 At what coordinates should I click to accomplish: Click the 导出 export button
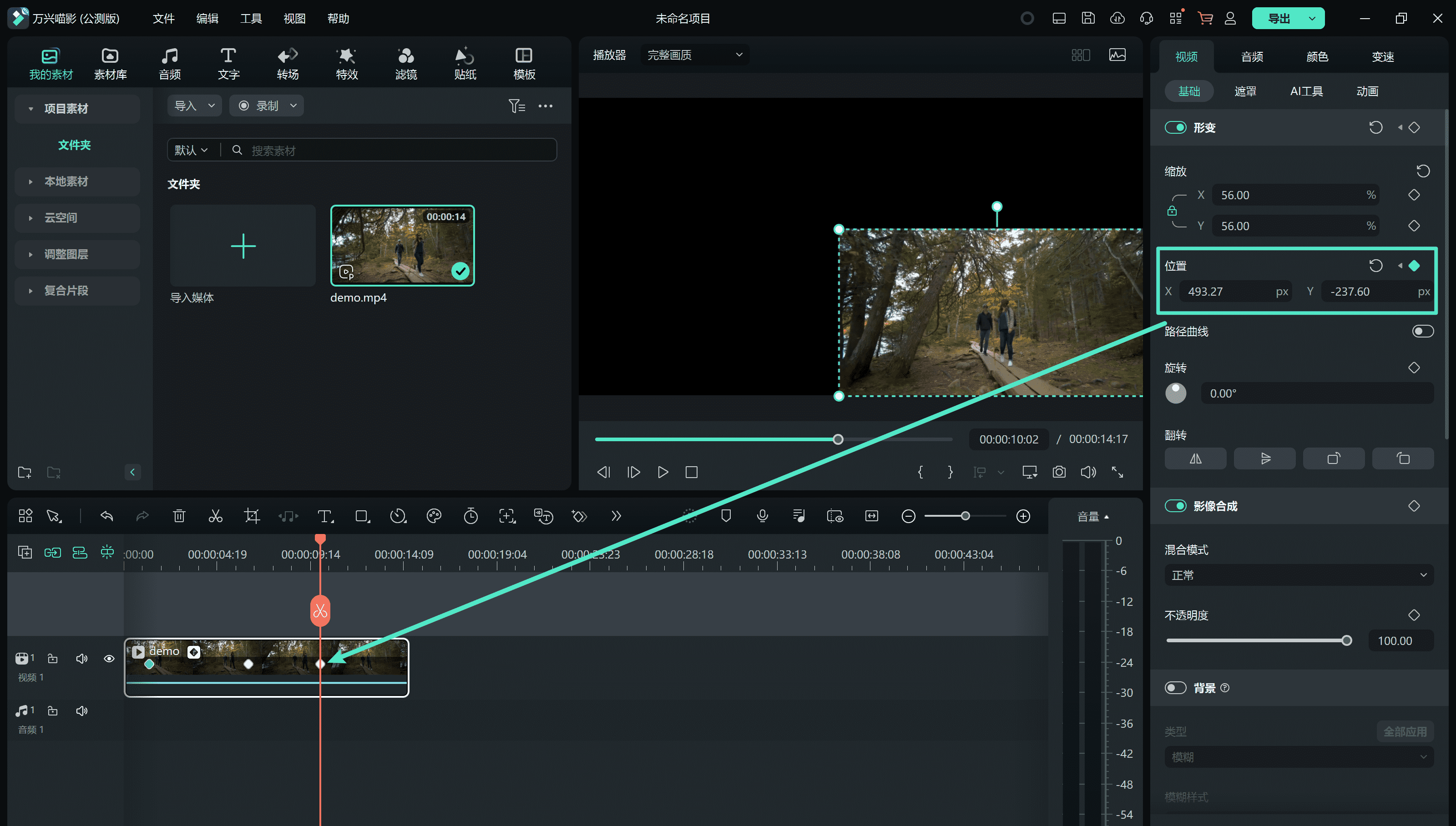[1279, 19]
